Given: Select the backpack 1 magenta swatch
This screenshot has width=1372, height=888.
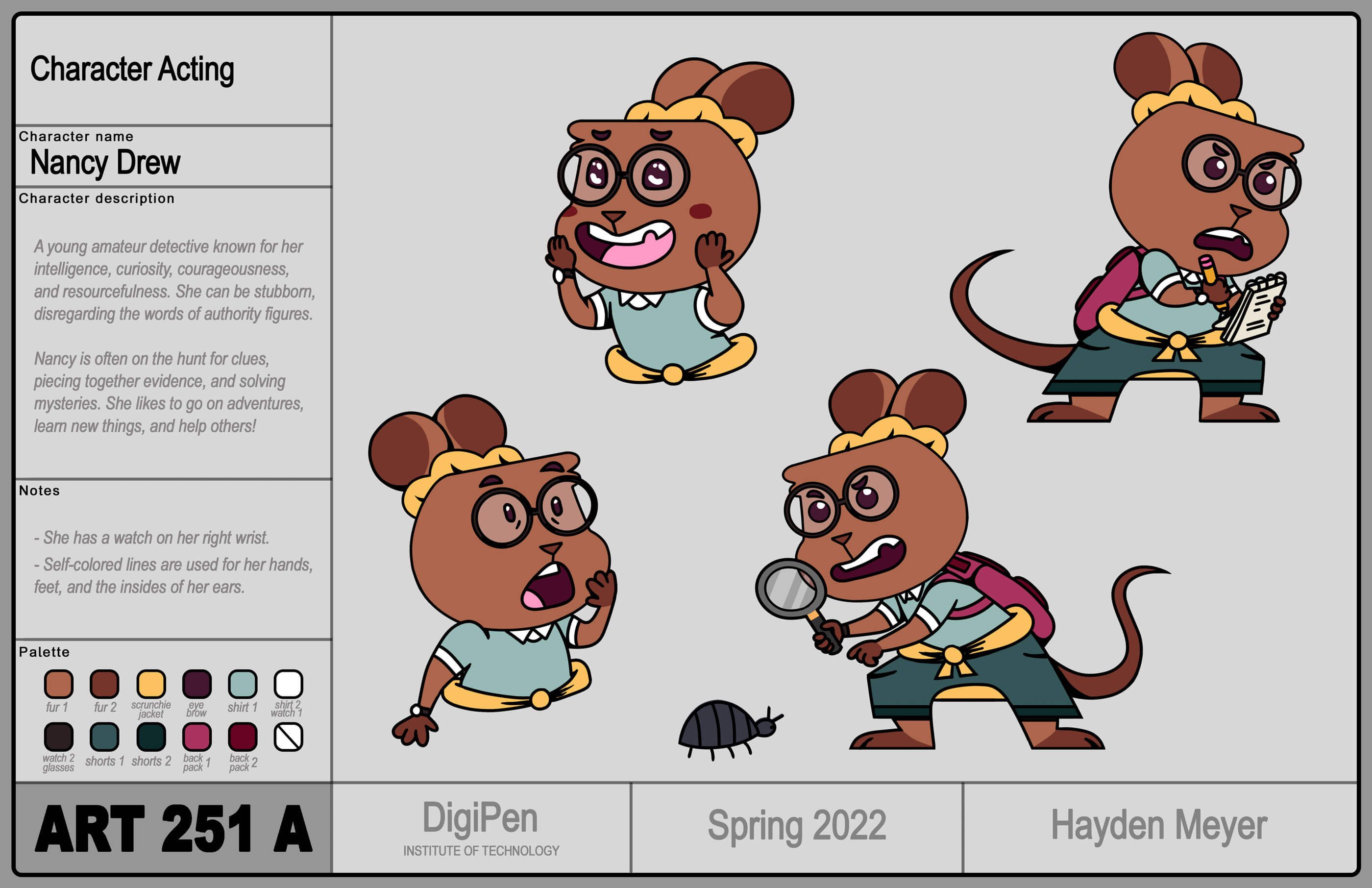Looking at the screenshot, I should tap(196, 737).
